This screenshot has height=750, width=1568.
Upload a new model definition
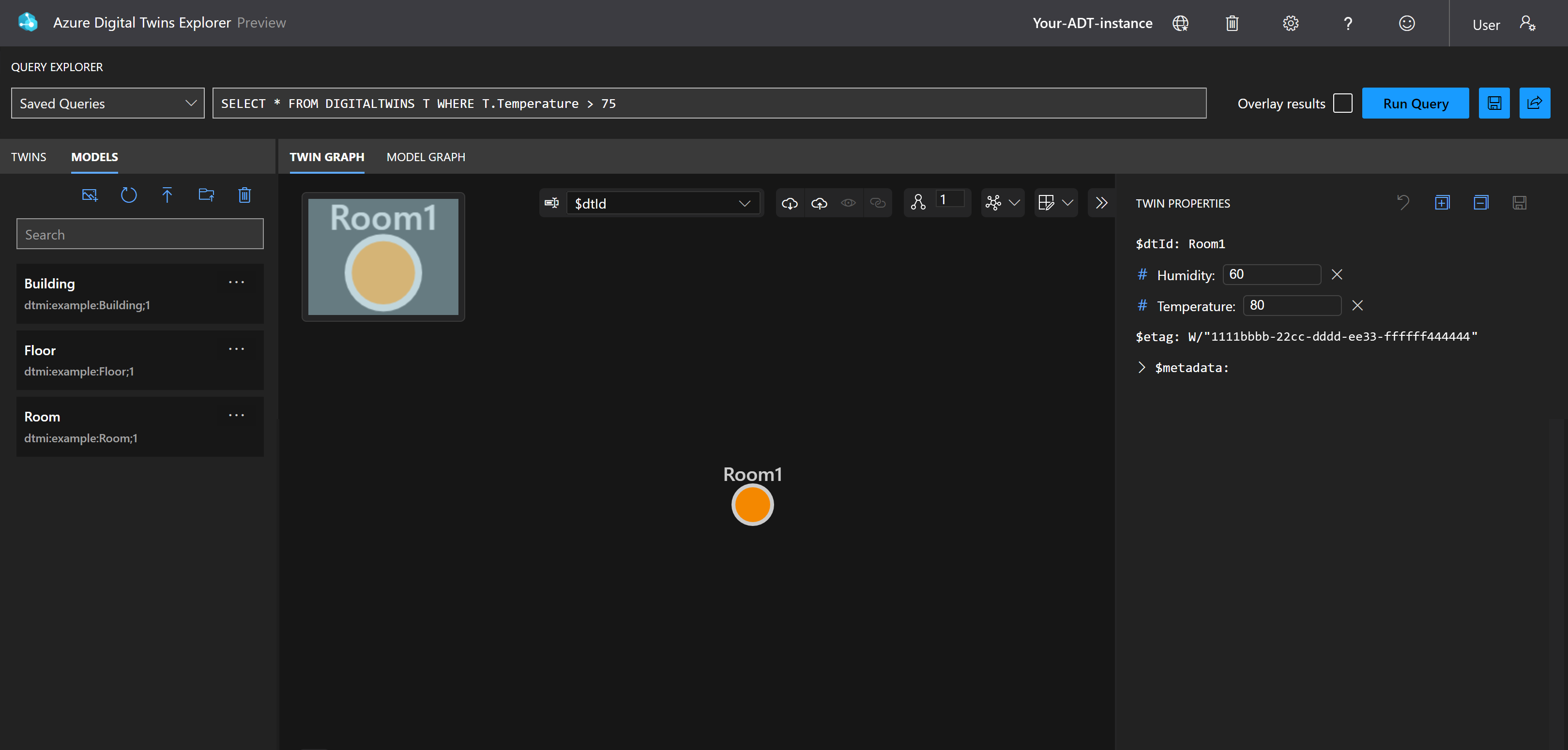(167, 195)
